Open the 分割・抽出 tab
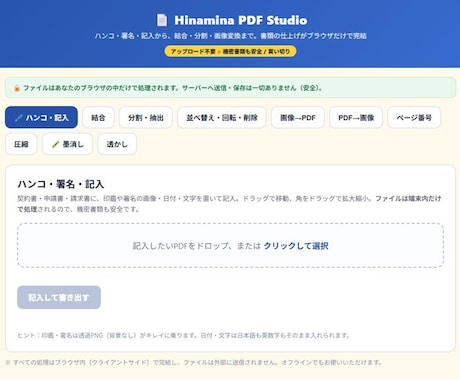460x380 pixels. click(146, 117)
